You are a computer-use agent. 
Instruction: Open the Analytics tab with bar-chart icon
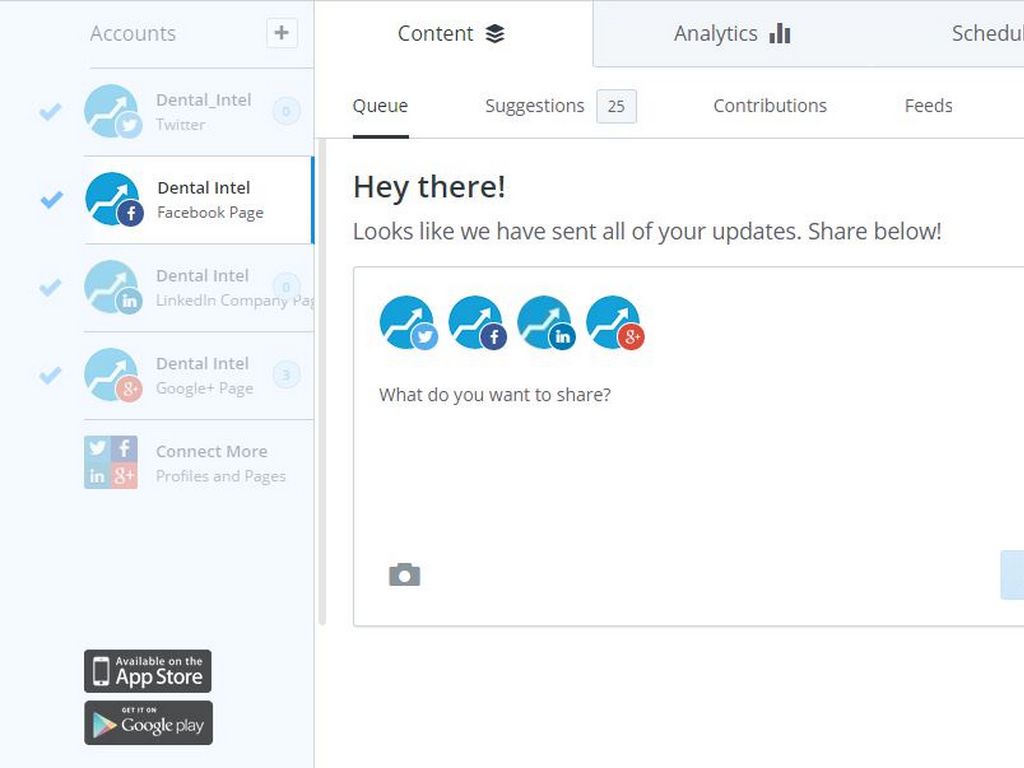pos(731,34)
